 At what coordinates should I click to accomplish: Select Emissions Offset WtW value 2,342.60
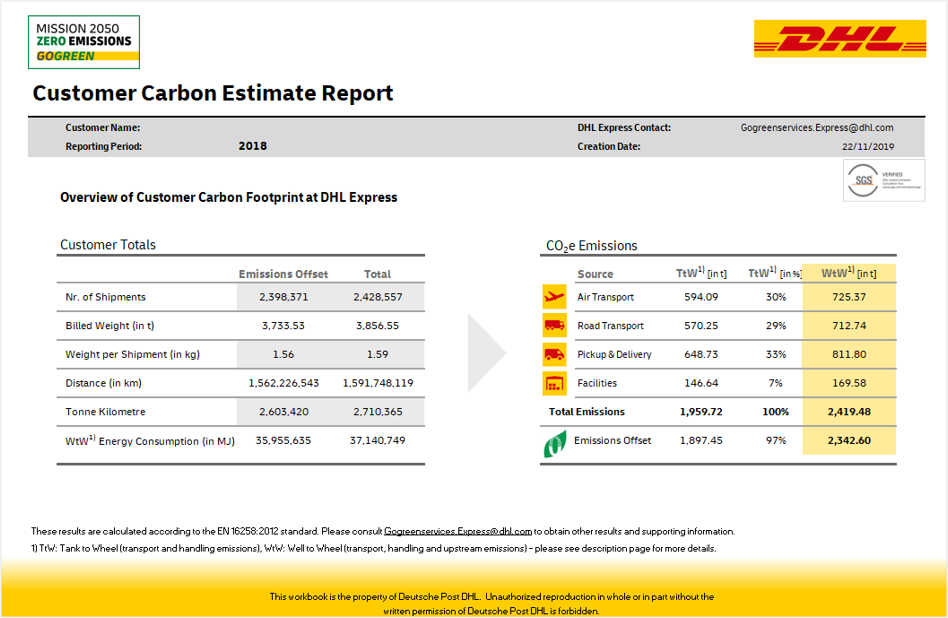[x=849, y=440]
